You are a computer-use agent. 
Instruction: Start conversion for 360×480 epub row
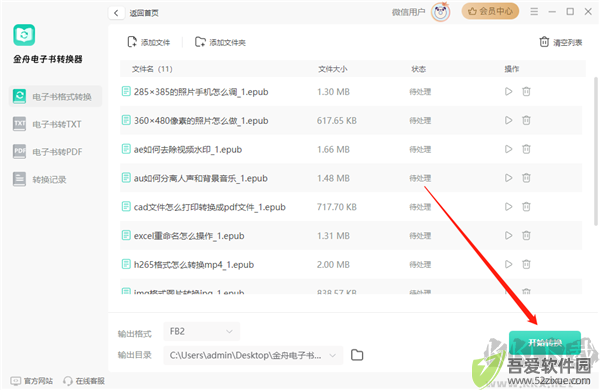(x=508, y=120)
